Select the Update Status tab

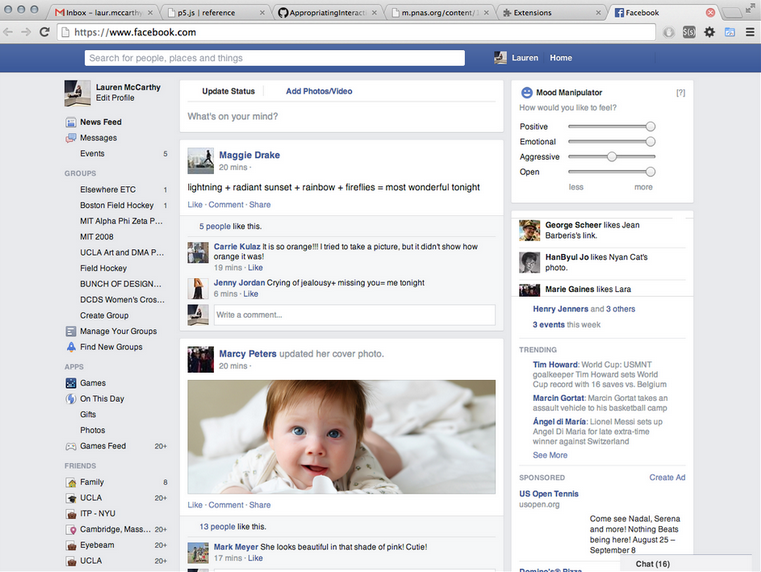[228, 91]
